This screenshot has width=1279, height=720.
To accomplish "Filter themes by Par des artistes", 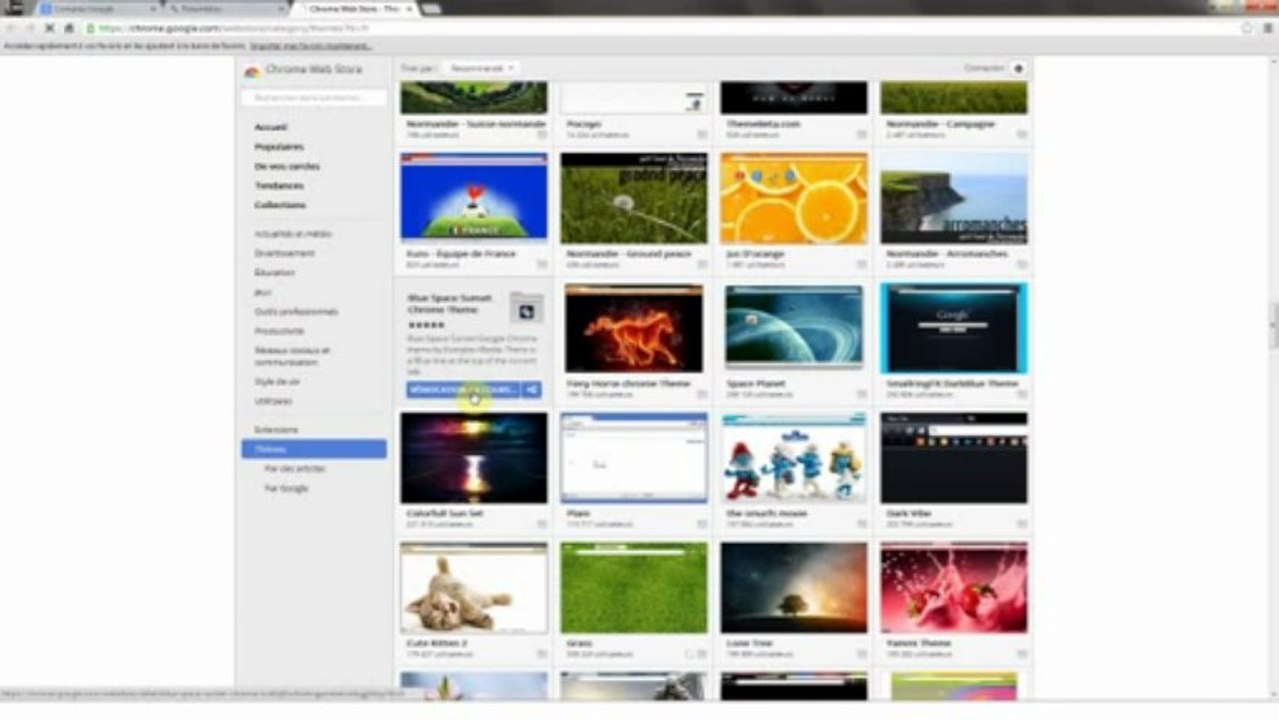I will [x=294, y=469].
